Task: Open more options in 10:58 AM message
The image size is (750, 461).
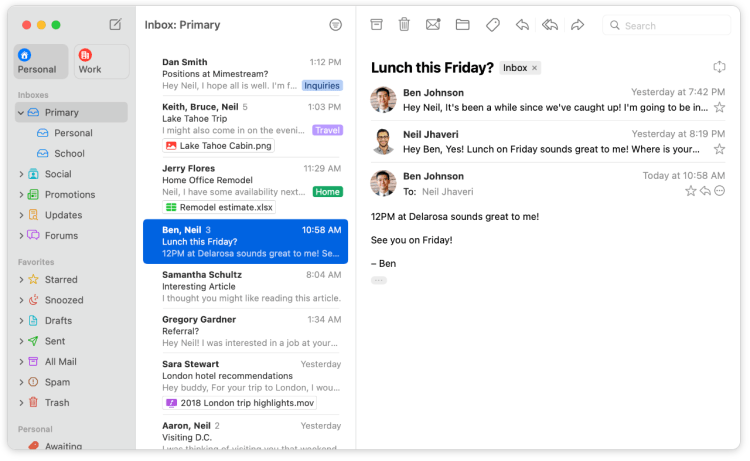Action: click(x=719, y=191)
